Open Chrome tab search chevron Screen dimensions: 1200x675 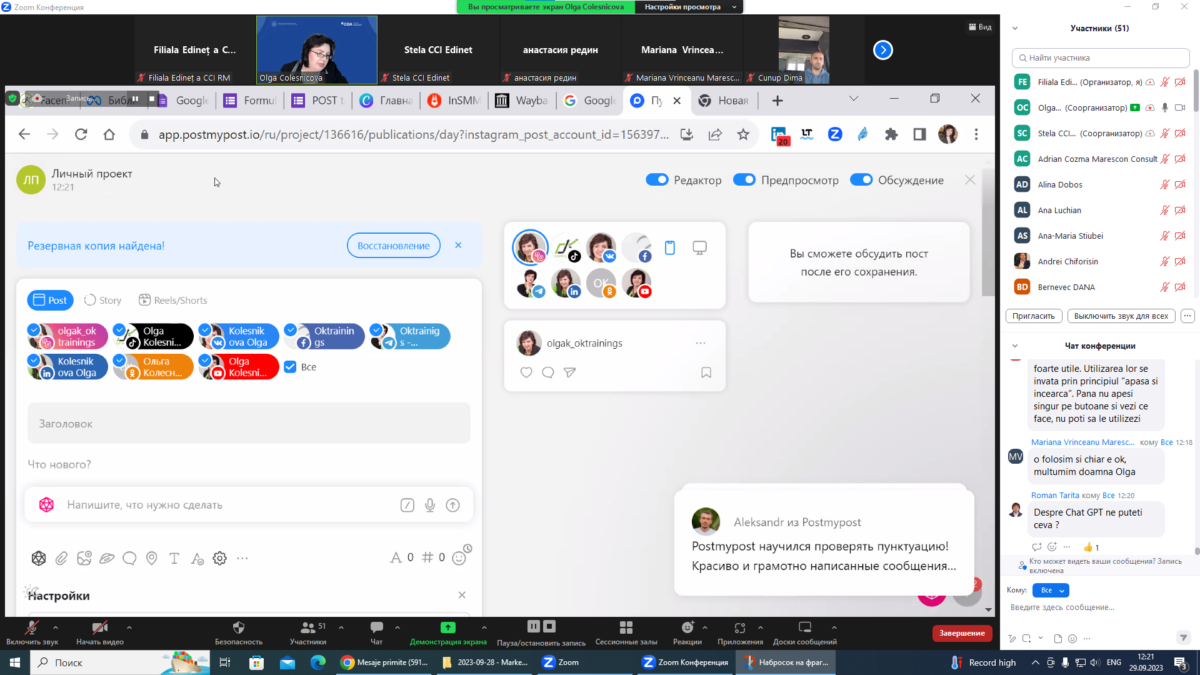coord(854,99)
